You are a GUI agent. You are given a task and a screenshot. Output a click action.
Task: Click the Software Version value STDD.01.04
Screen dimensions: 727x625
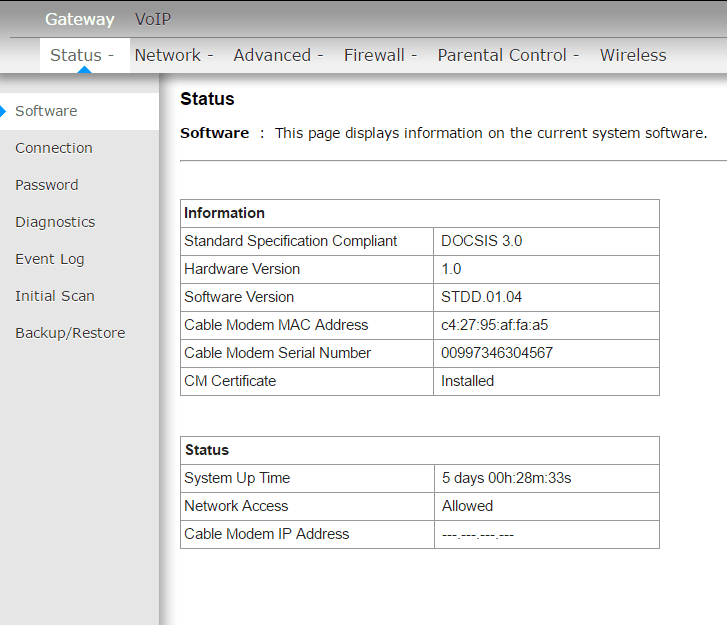pyautogui.click(x=482, y=297)
